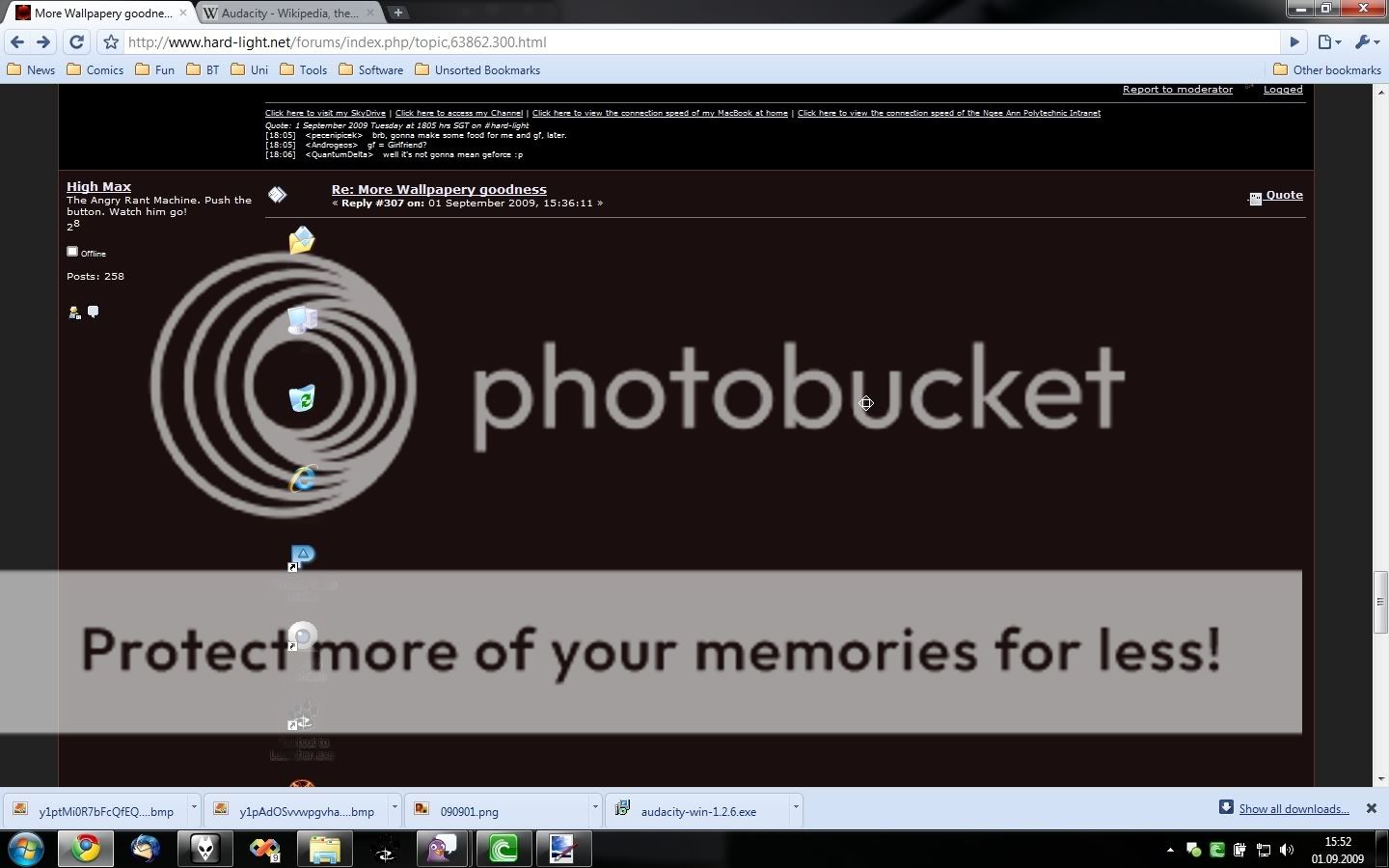The width and height of the screenshot is (1389, 868).
Task: Close the Audacity Wikipedia tab
Action: (370, 14)
